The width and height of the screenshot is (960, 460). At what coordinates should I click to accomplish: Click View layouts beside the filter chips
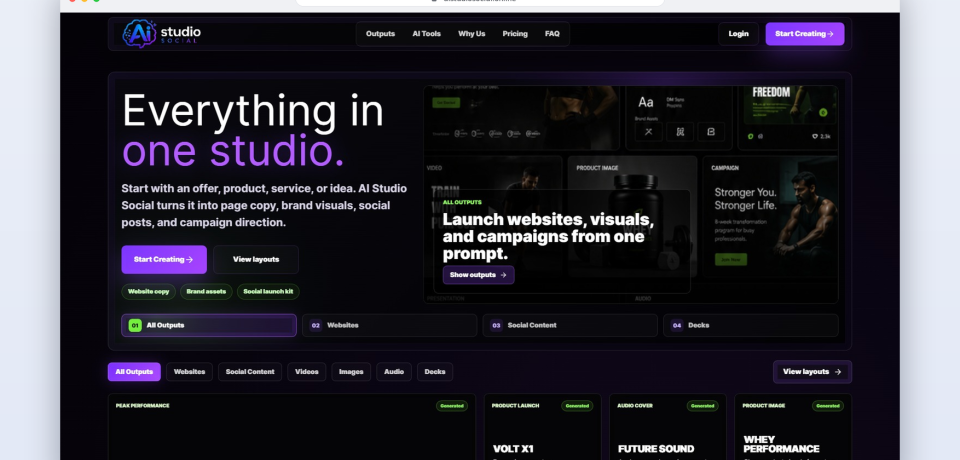click(x=812, y=372)
